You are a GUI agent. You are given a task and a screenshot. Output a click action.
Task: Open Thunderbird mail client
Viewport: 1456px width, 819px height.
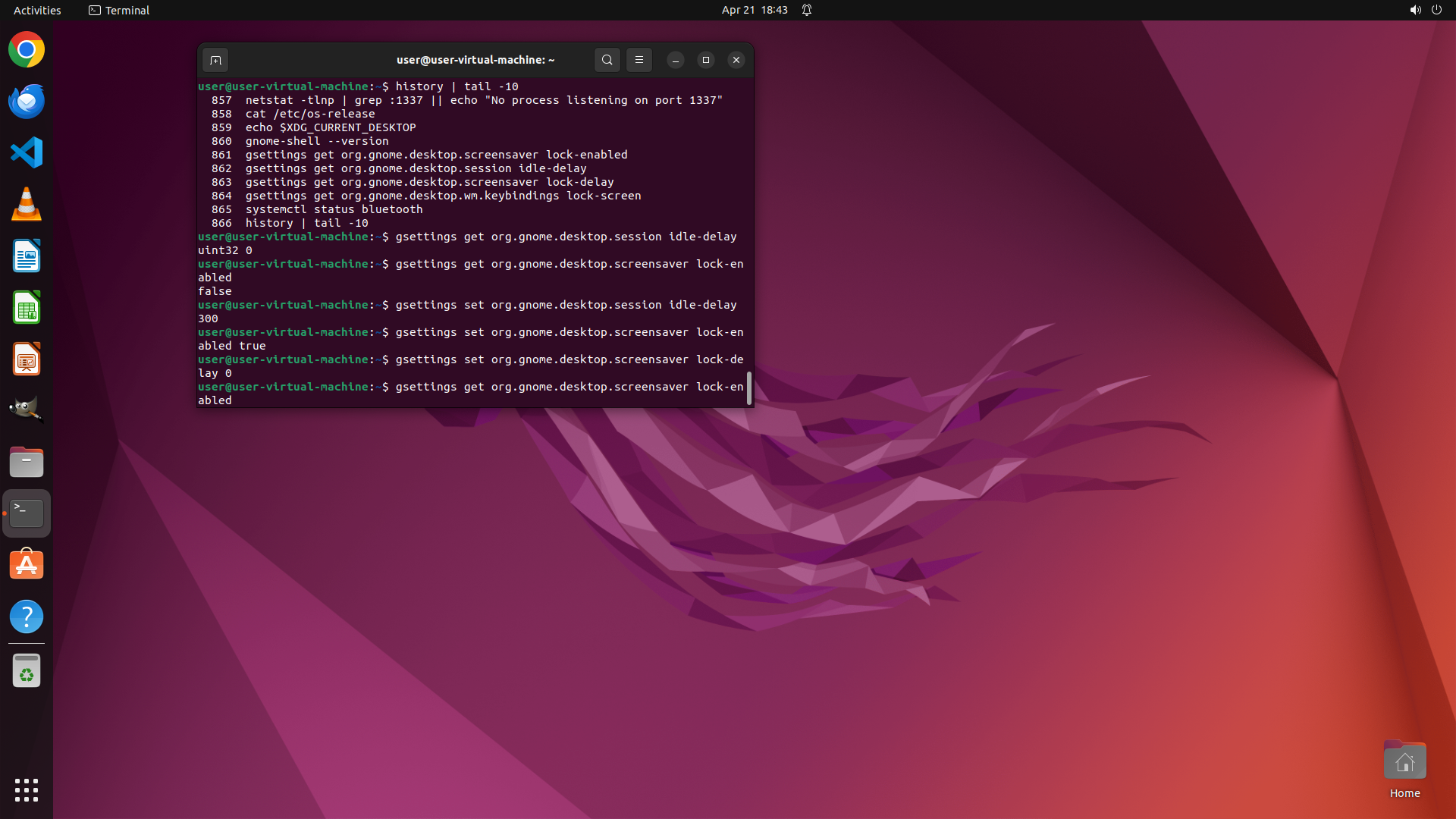(27, 102)
